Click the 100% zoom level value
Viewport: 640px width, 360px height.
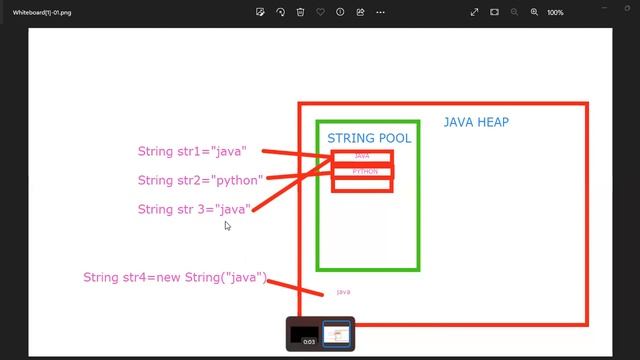click(555, 13)
